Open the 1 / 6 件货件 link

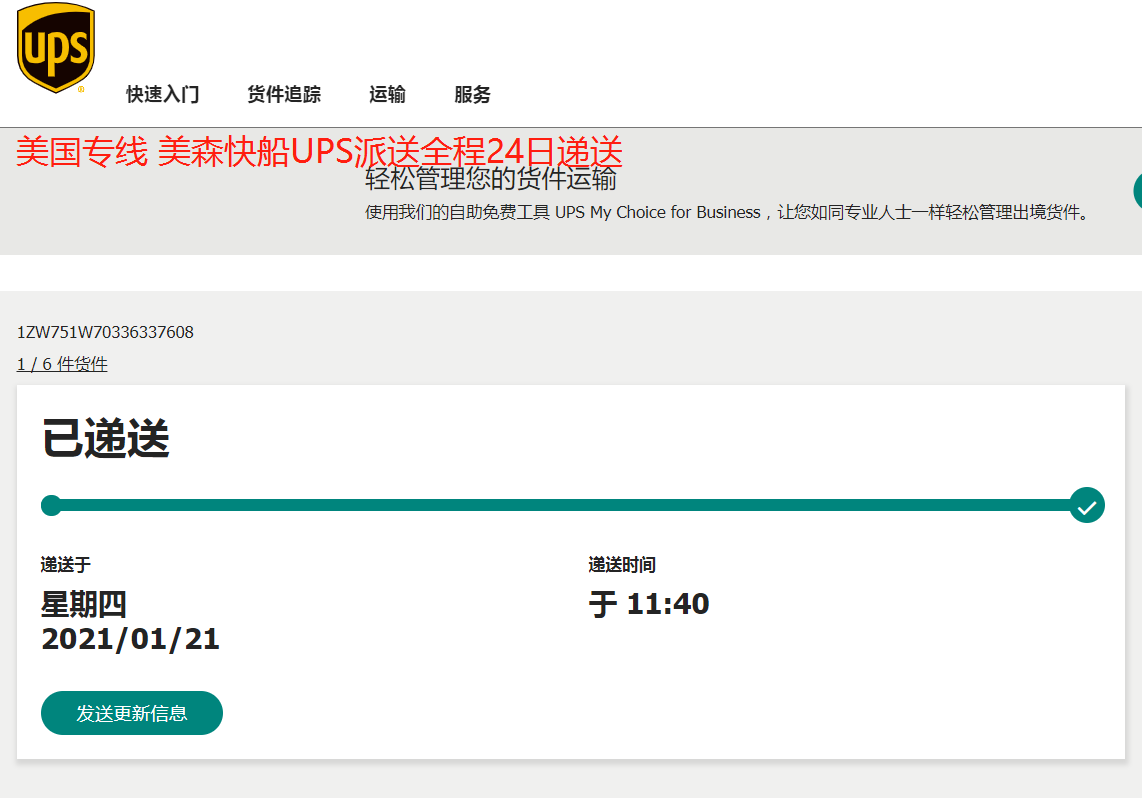pyautogui.click(x=62, y=364)
